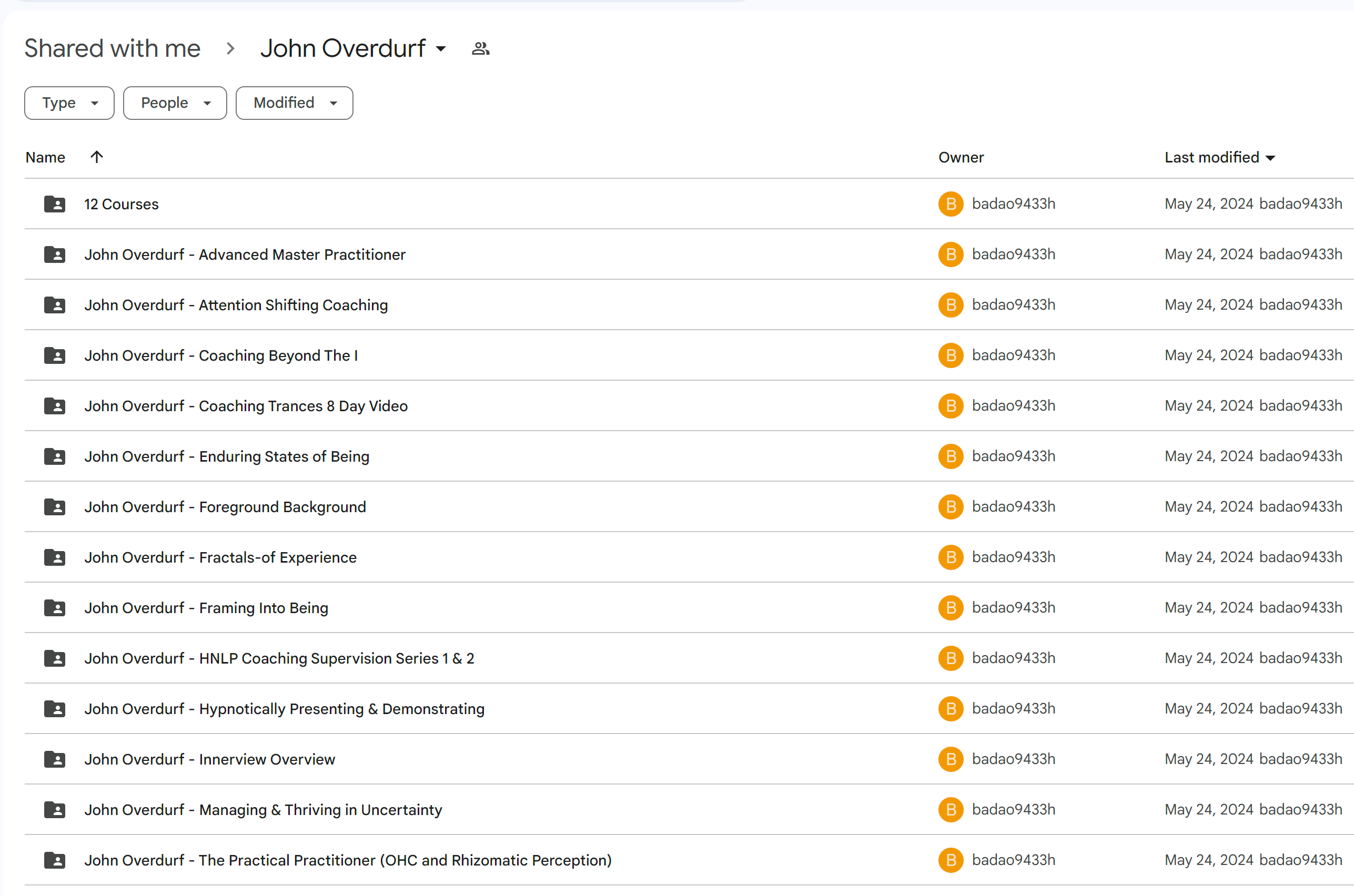Click folder icon for Foreground Background
Screen dimensions: 1354x896
click(55, 507)
